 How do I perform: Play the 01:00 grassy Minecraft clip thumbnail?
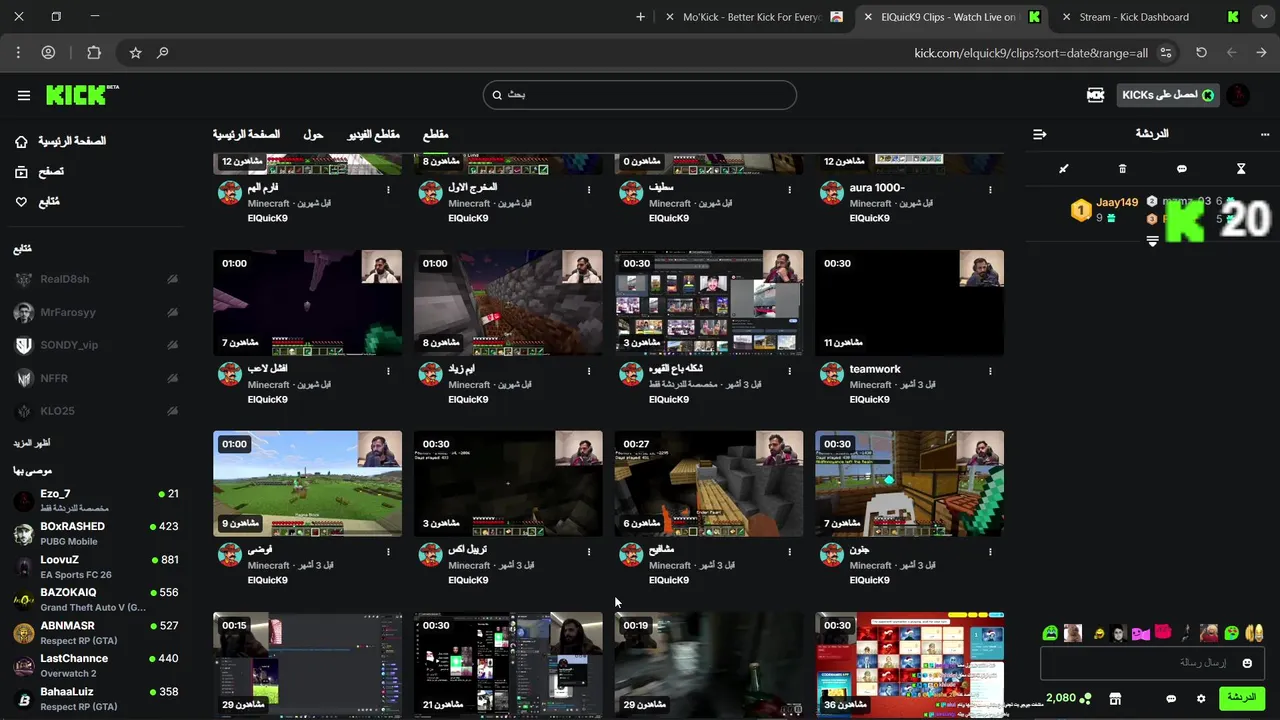(307, 484)
